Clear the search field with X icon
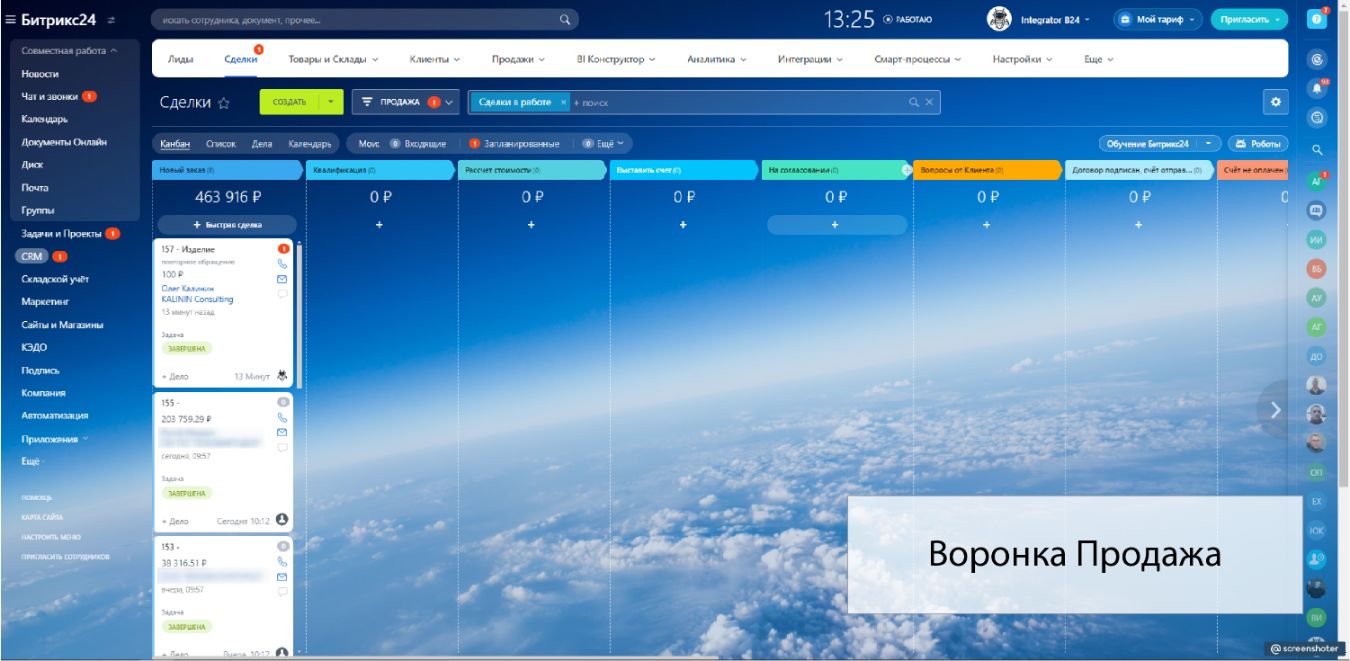This screenshot has width=1350, height=661. click(929, 102)
